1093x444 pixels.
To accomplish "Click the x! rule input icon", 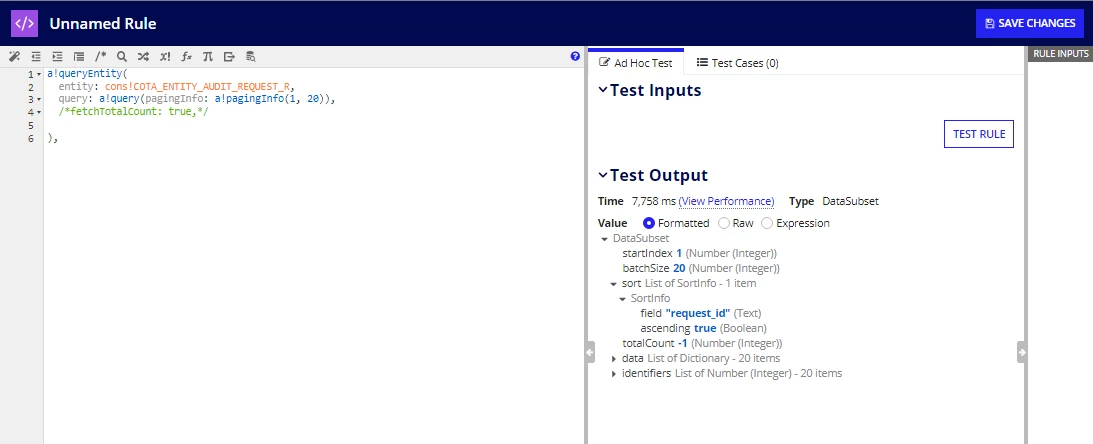I will pyautogui.click(x=165, y=56).
